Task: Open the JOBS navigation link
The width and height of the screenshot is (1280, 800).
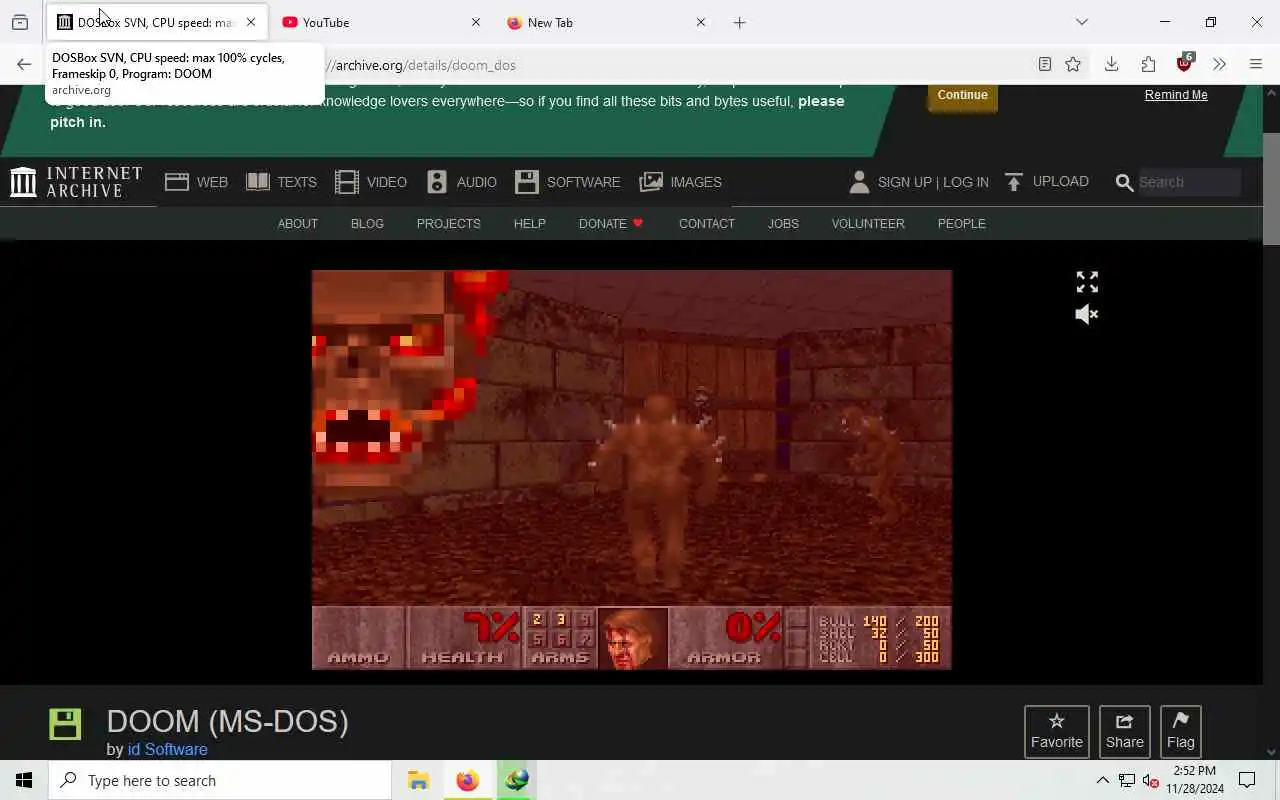Action: click(x=783, y=223)
